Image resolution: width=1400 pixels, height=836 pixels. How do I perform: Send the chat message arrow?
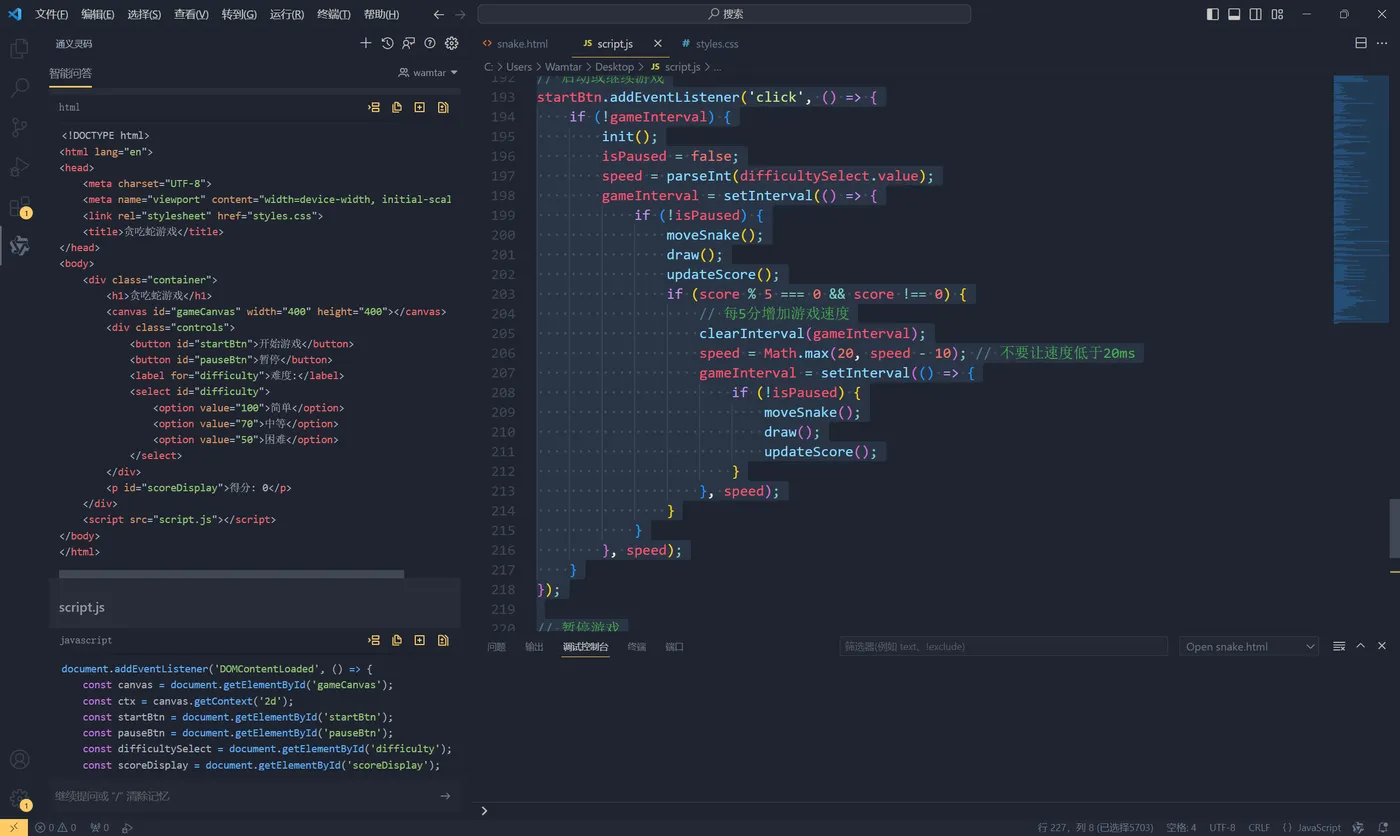click(445, 796)
